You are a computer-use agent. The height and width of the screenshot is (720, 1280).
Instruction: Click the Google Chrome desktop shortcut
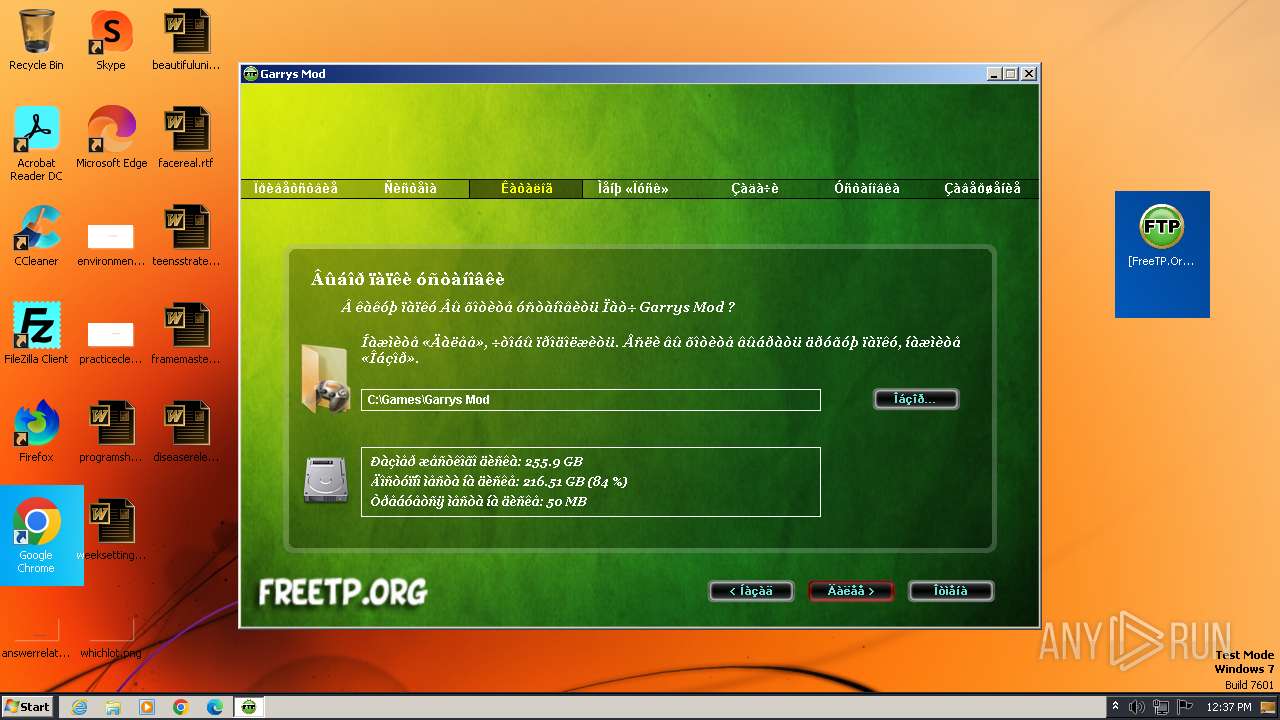tap(36, 536)
